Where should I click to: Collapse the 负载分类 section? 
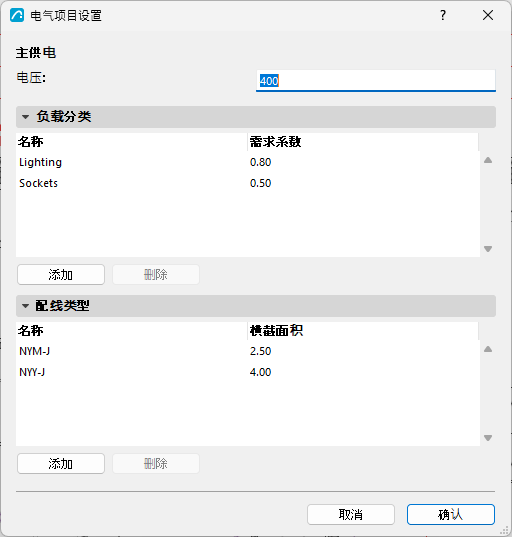pos(25,117)
